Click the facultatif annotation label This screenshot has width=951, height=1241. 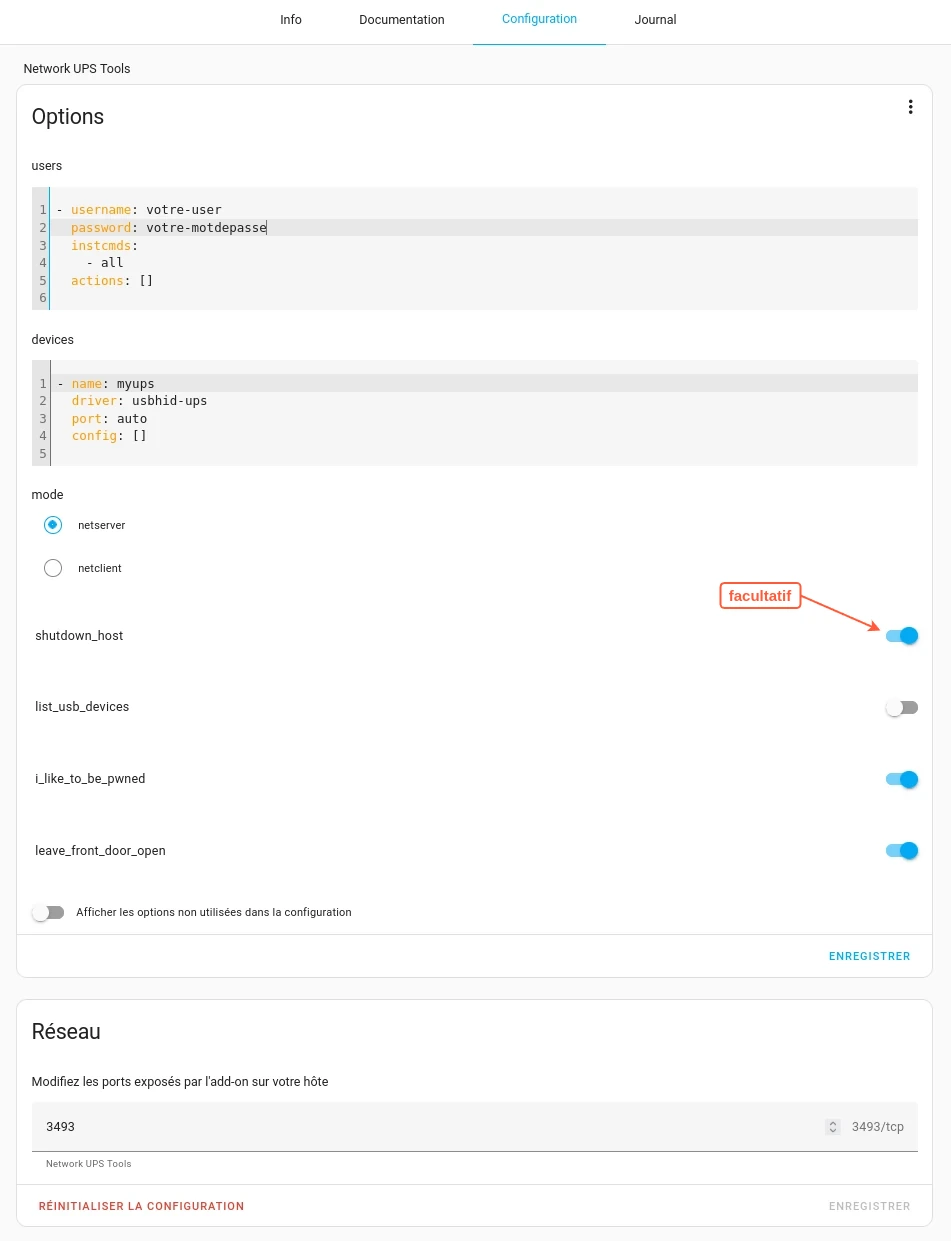coord(760,596)
